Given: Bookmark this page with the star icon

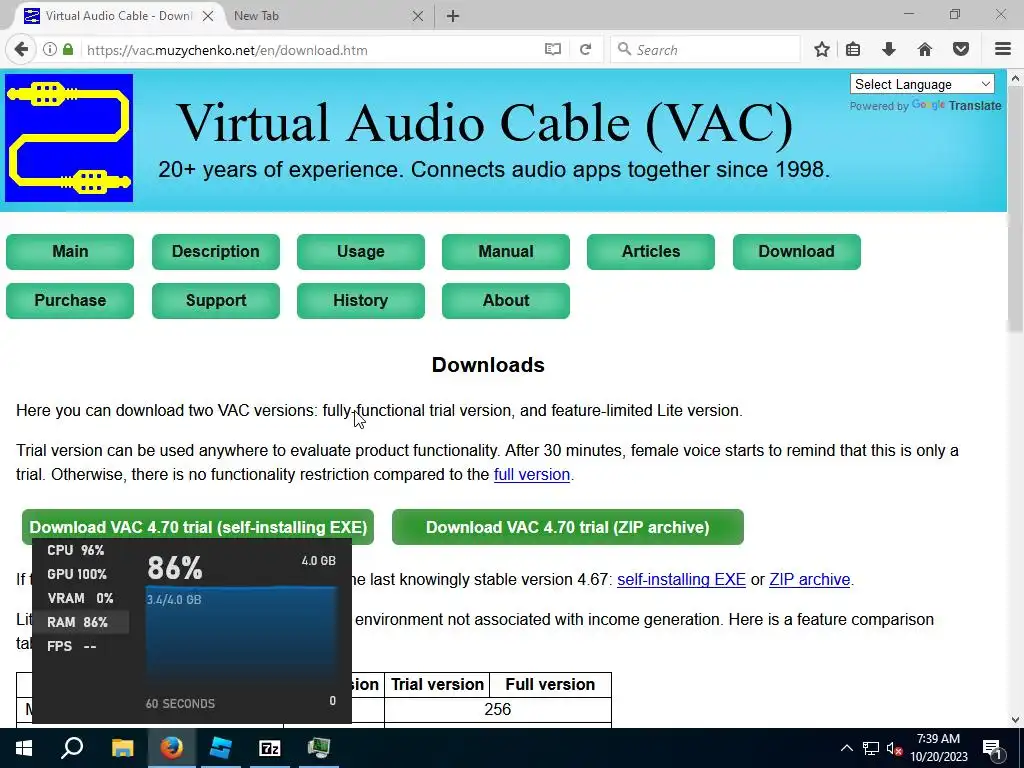Looking at the screenshot, I should pos(822,50).
